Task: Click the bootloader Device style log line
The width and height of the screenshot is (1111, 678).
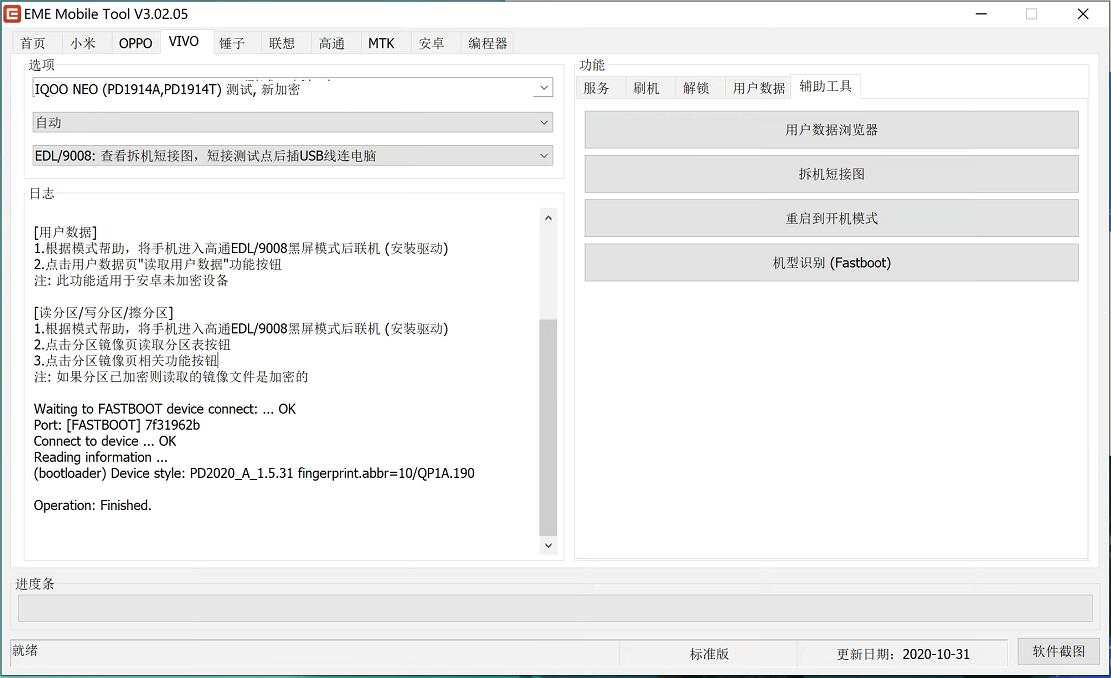Action: (254, 473)
